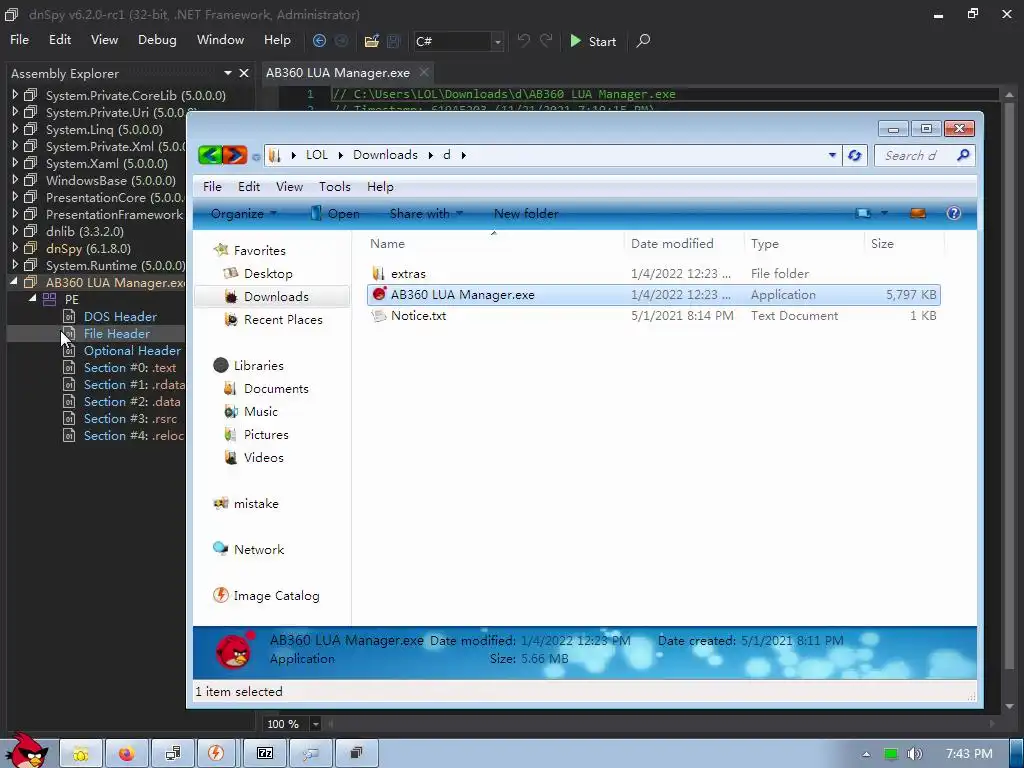This screenshot has width=1024, height=768.
Task: Open the 100 % zoom dropdown
Action: (315, 724)
